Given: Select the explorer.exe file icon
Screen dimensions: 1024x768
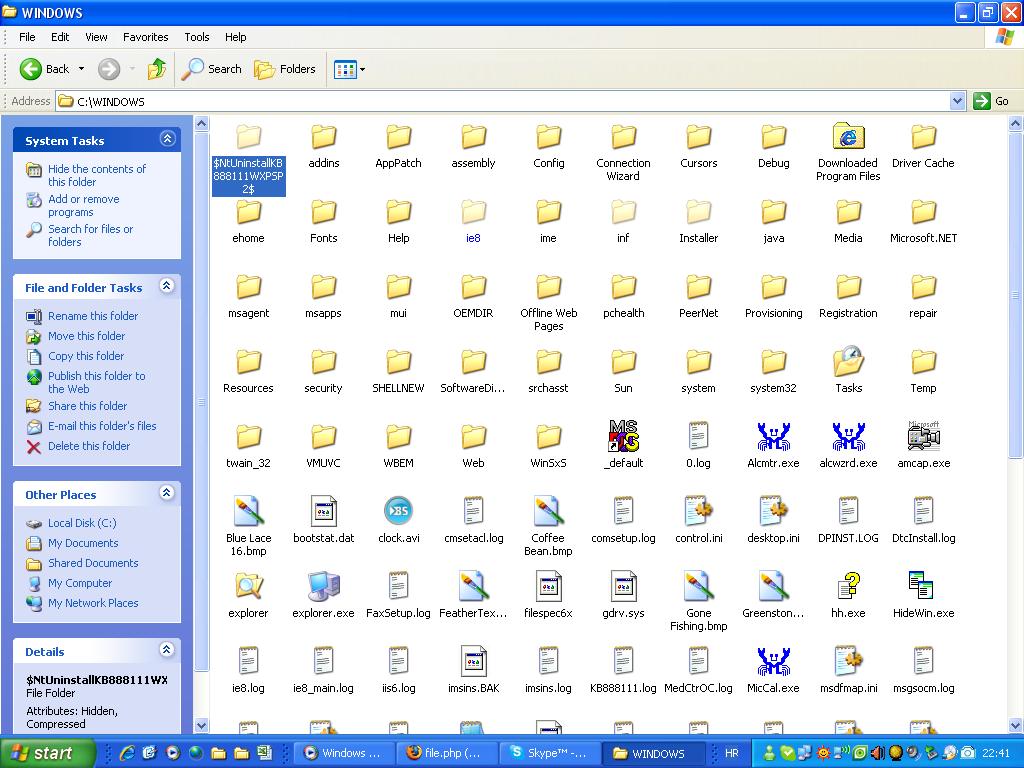Looking at the screenshot, I should click(323, 587).
